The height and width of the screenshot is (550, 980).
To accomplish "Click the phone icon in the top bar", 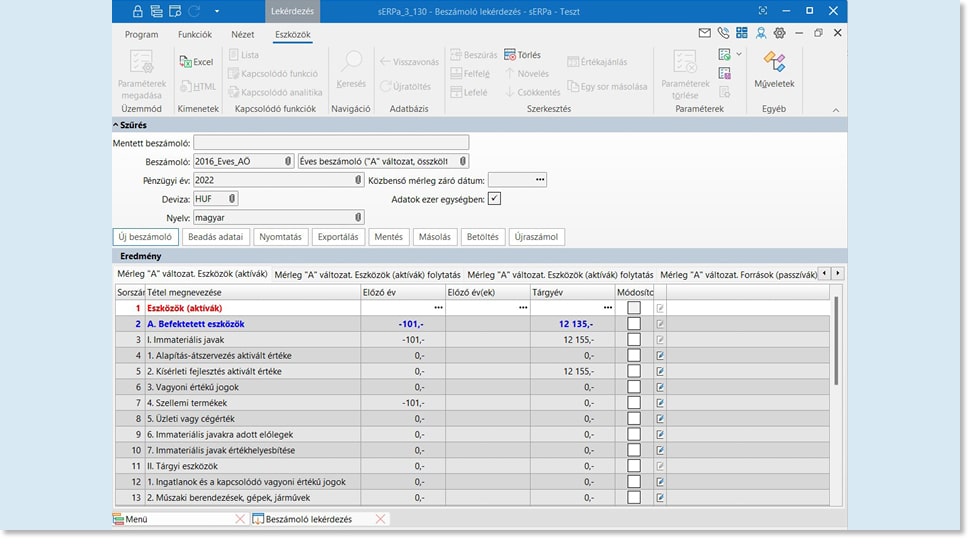I will 723,34.
